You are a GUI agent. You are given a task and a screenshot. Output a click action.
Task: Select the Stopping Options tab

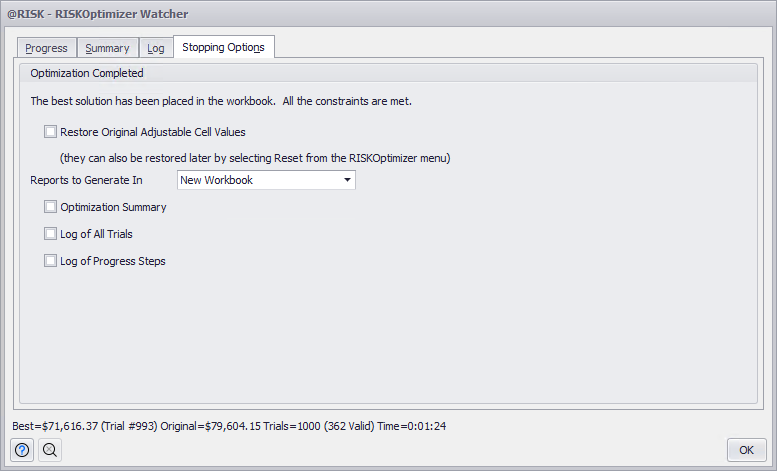[x=223, y=47]
